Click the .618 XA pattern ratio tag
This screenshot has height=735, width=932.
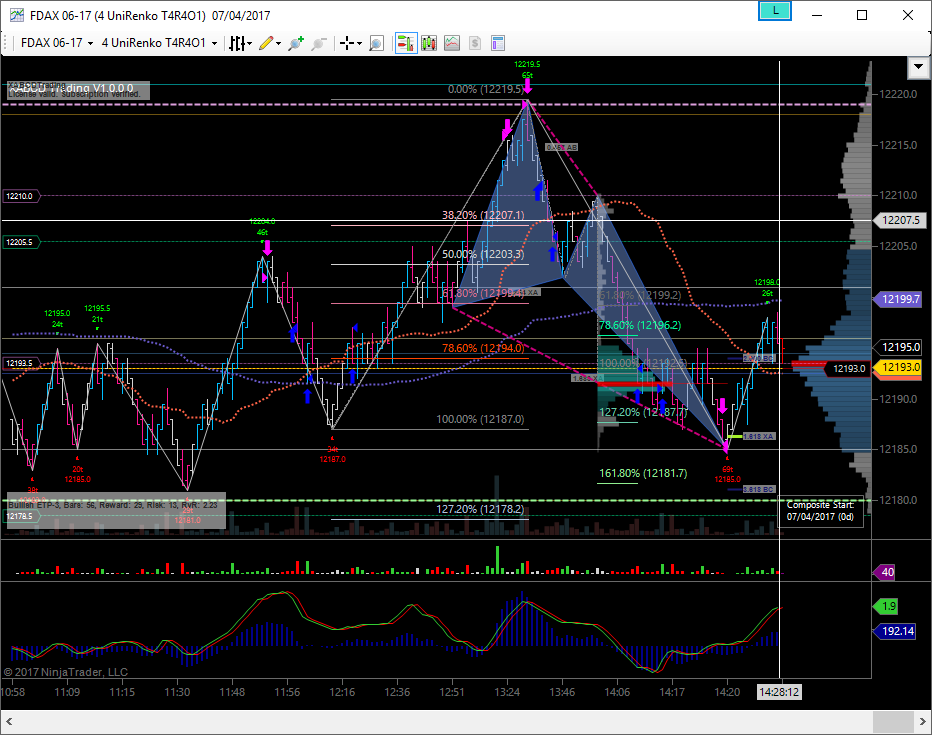(x=759, y=437)
